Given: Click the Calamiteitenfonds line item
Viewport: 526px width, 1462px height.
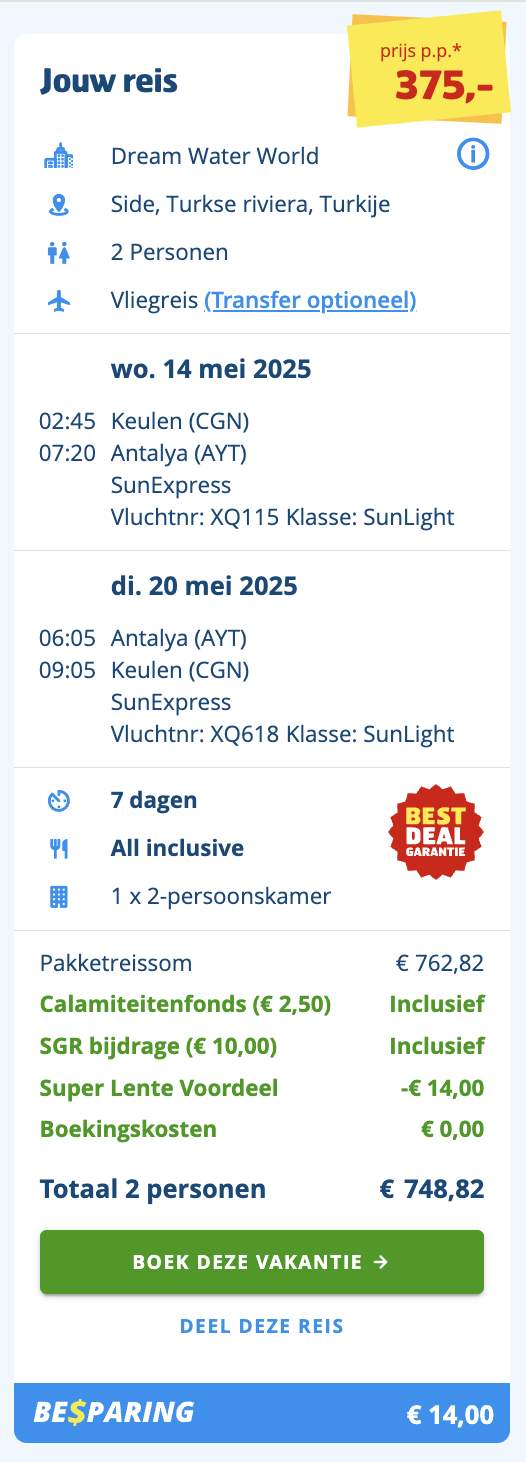Looking at the screenshot, I should [x=262, y=1004].
